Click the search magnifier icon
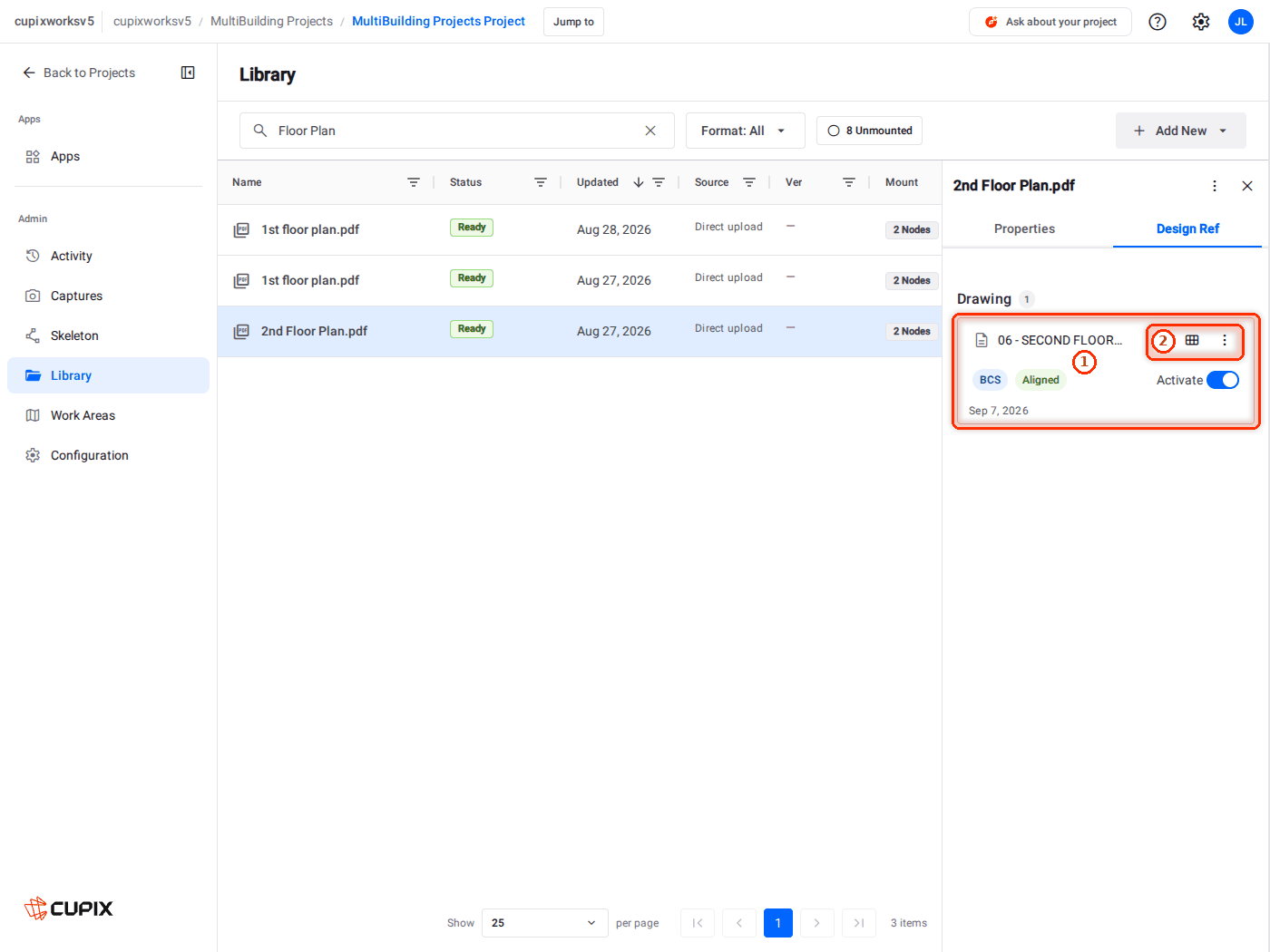Viewport: 1270px width, 952px height. tap(260, 131)
